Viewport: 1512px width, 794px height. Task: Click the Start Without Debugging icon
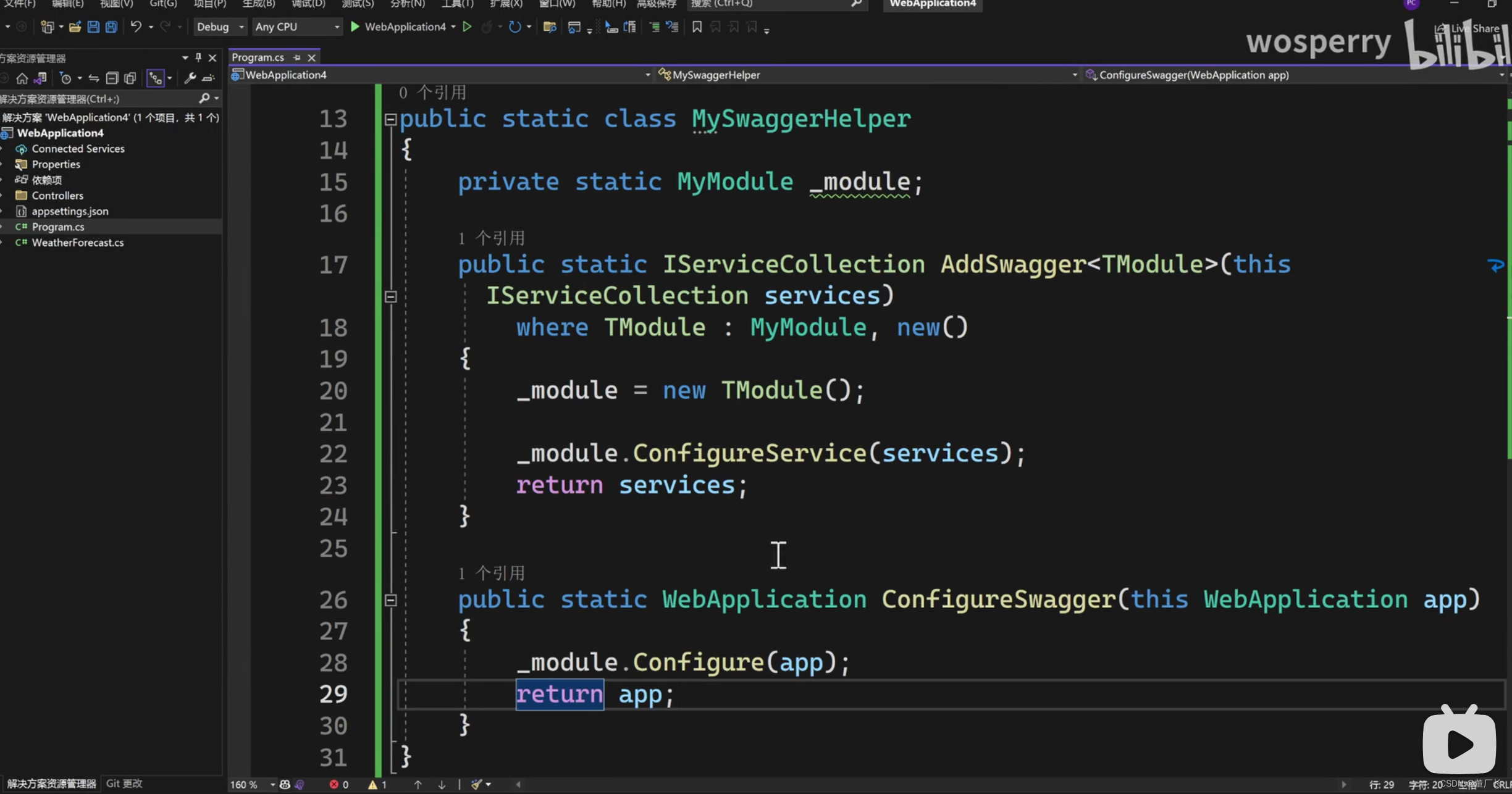click(x=467, y=27)
